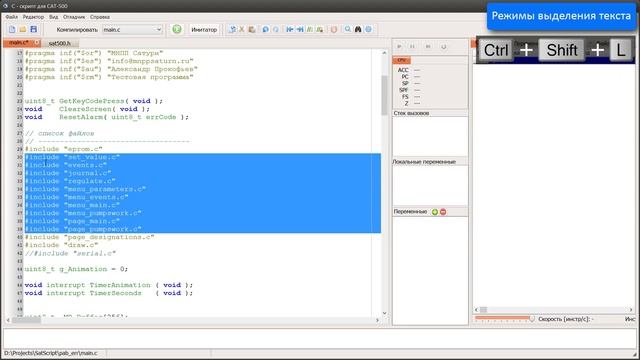Click the copy icon left of cut
Image resolution: width=640 pixels, height=360 pixels.
tap(232, 29)
